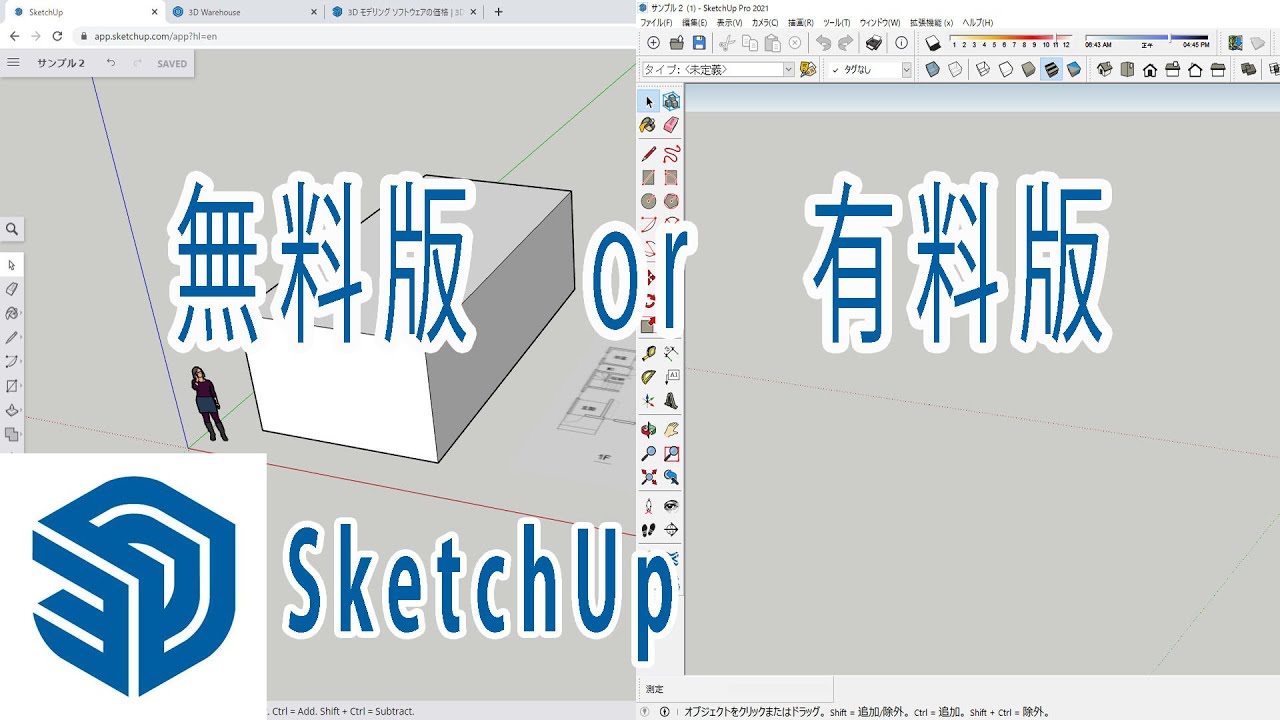Open a new browser tab
The height and width of the screenshot is (720, 1280).
pyautogui.click(x=499, y=12)
